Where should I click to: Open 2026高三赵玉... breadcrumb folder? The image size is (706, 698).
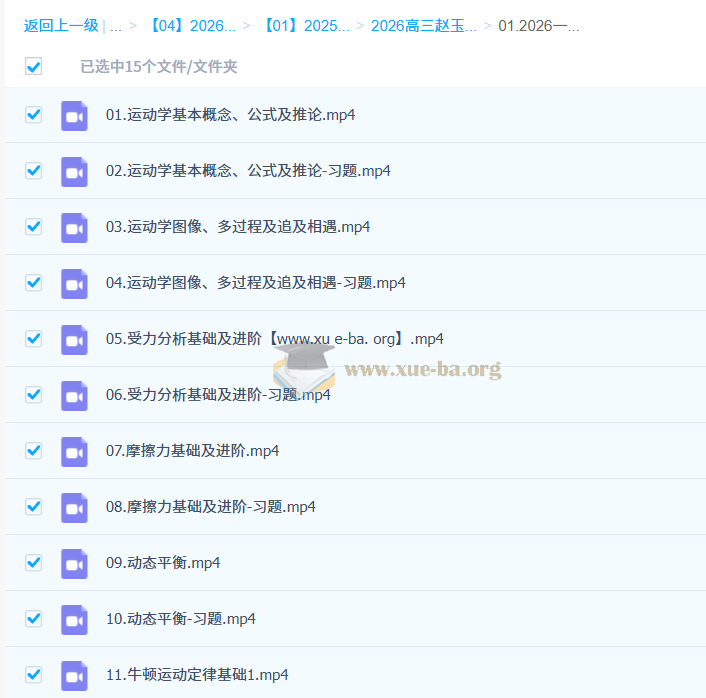(423, 26)
